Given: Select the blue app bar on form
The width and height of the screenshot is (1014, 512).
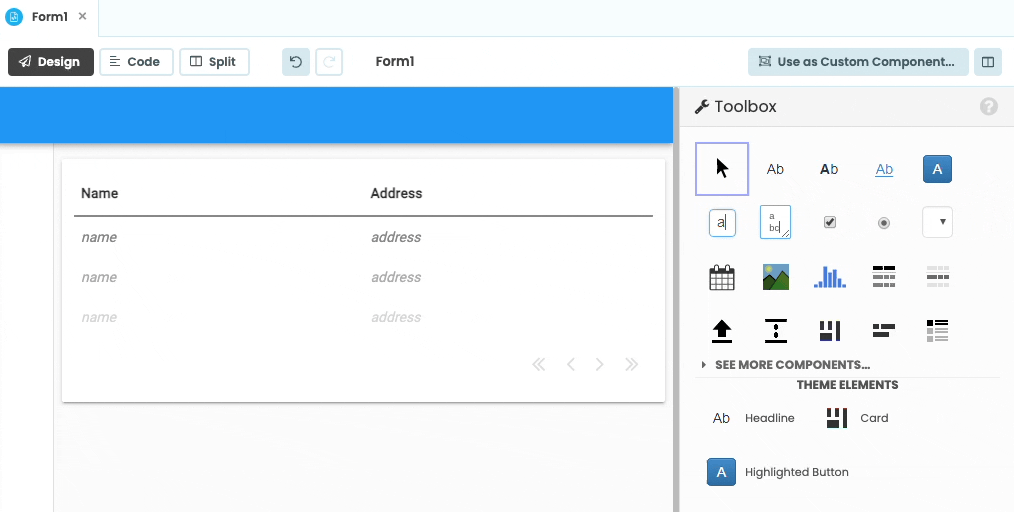Looking at the screenshot, I should pyautogui.click(x=336, y=115).
